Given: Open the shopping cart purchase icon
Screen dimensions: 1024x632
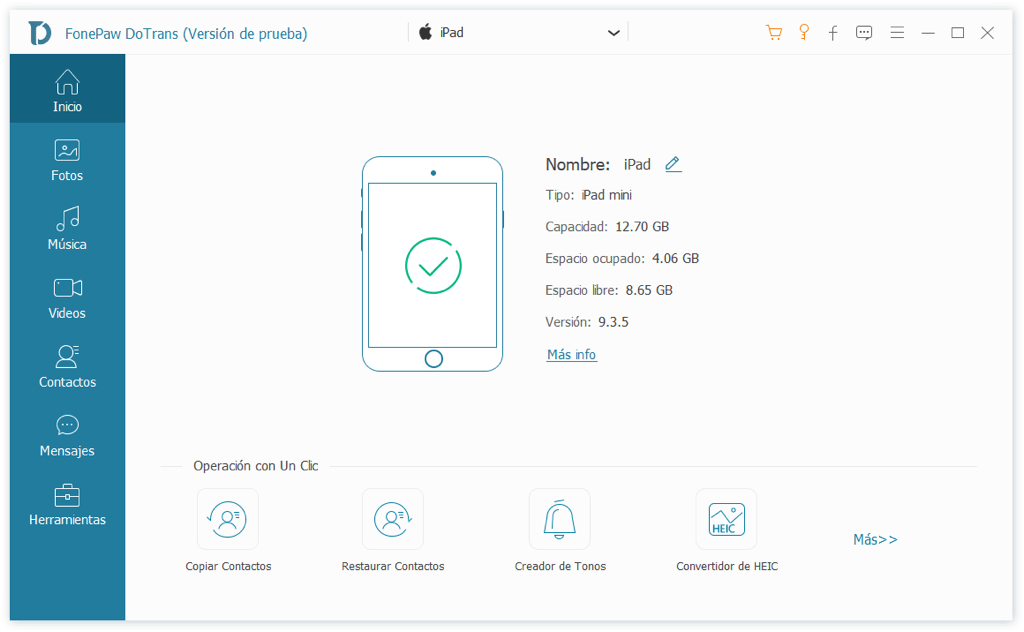Looking at the screenshot, I should click(x=774, y=33).
